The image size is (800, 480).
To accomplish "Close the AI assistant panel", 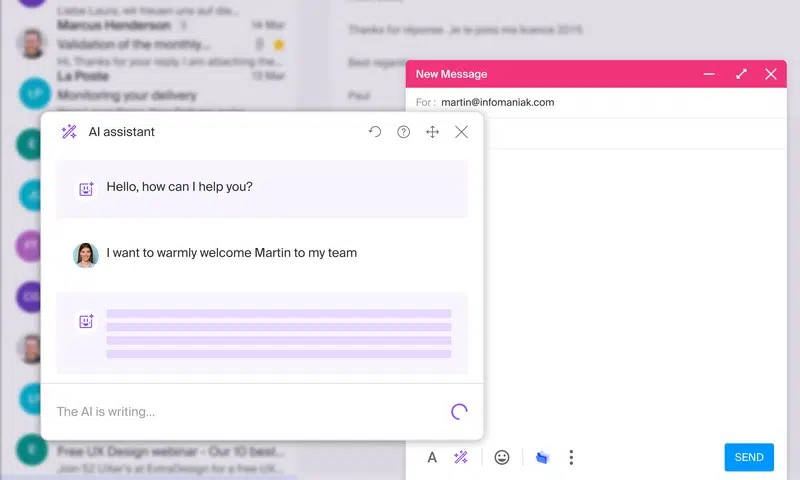I will point(461,132).
